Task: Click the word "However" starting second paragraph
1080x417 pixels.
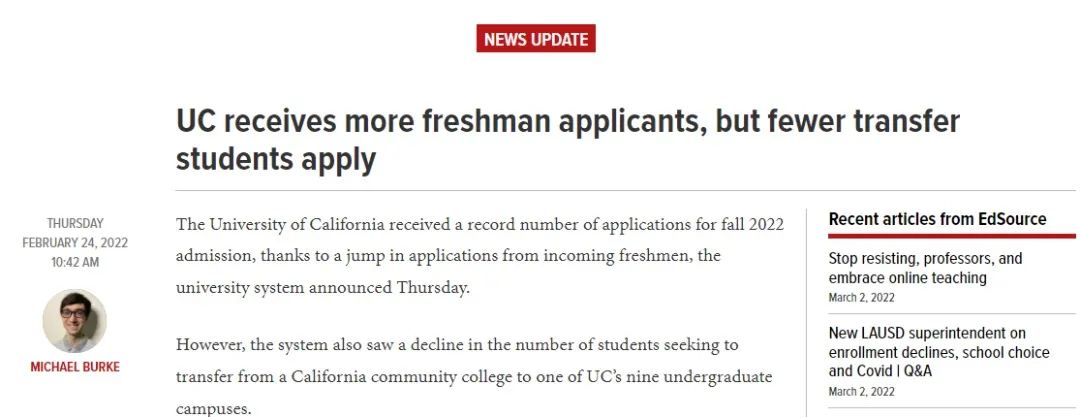Action: click(210, 345)
